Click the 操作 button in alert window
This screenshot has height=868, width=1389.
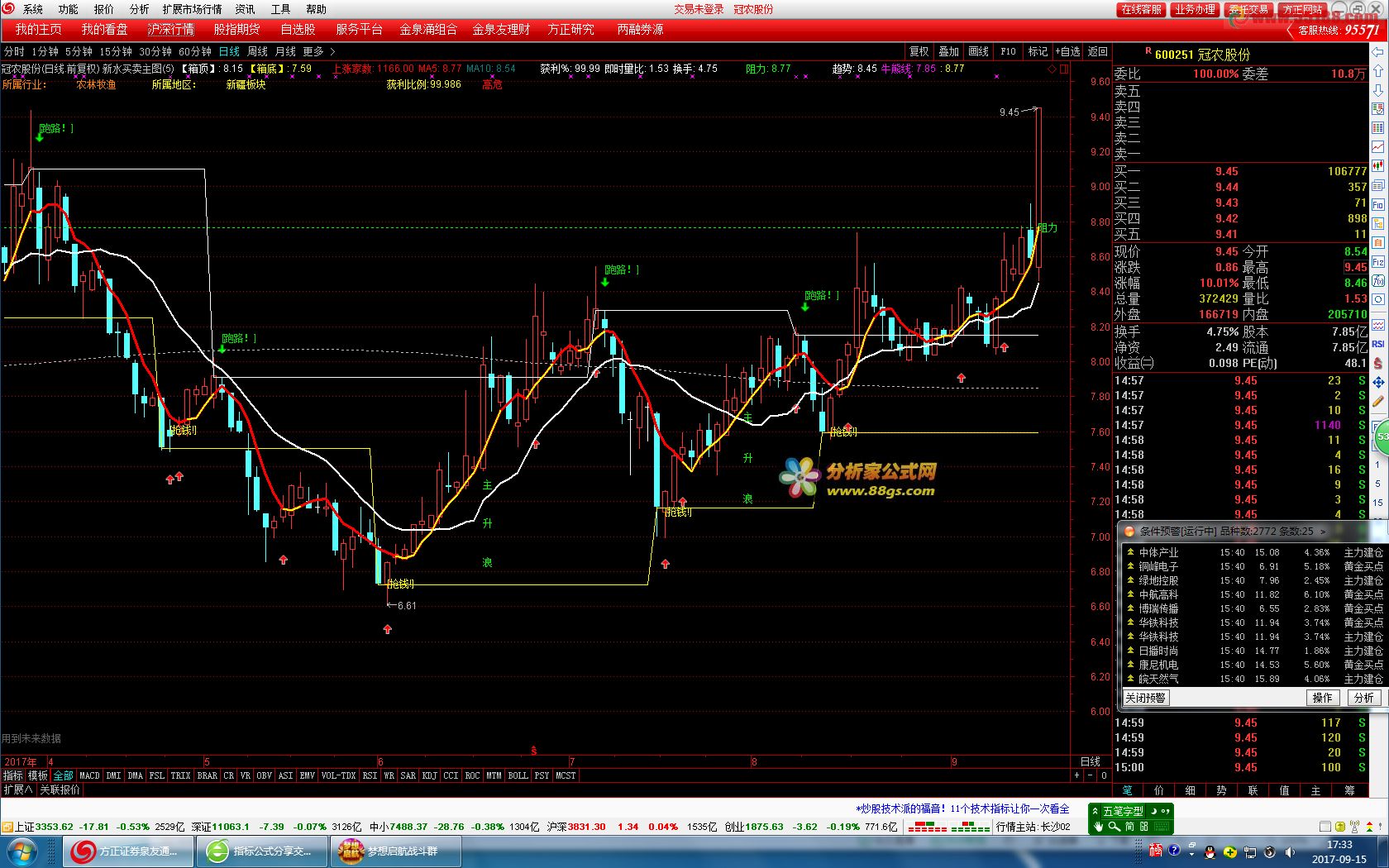(x=1323, y=698)
